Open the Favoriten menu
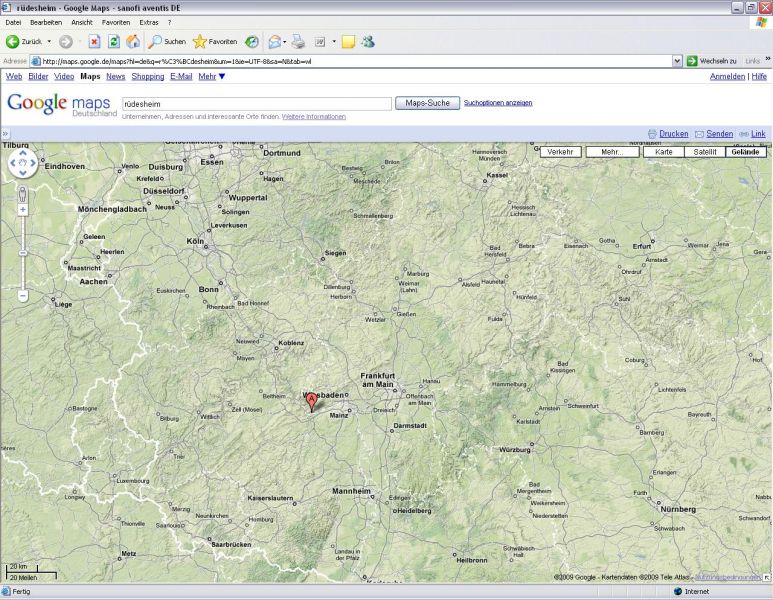Screen dimensions: 773x600 tap(116, 23)
